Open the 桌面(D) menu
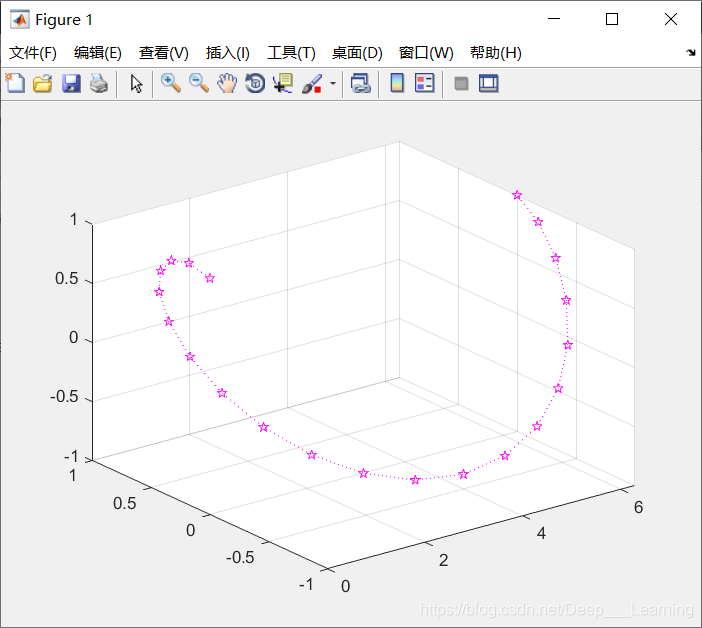 point(357,53)
